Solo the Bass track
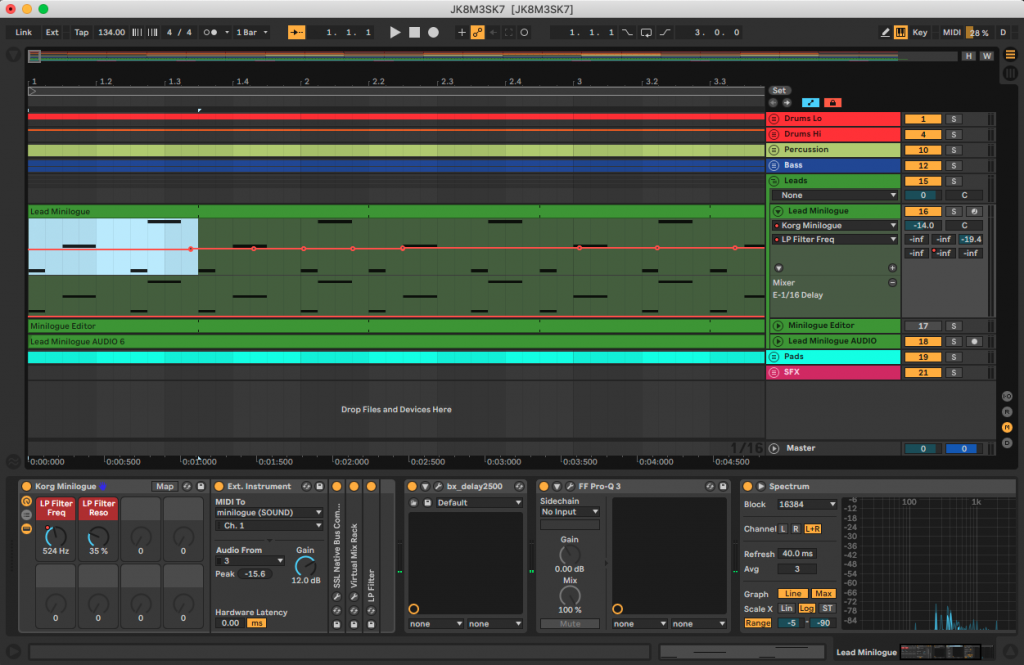Viewport: 1024px width, 665px height. [x=953, y=165]
